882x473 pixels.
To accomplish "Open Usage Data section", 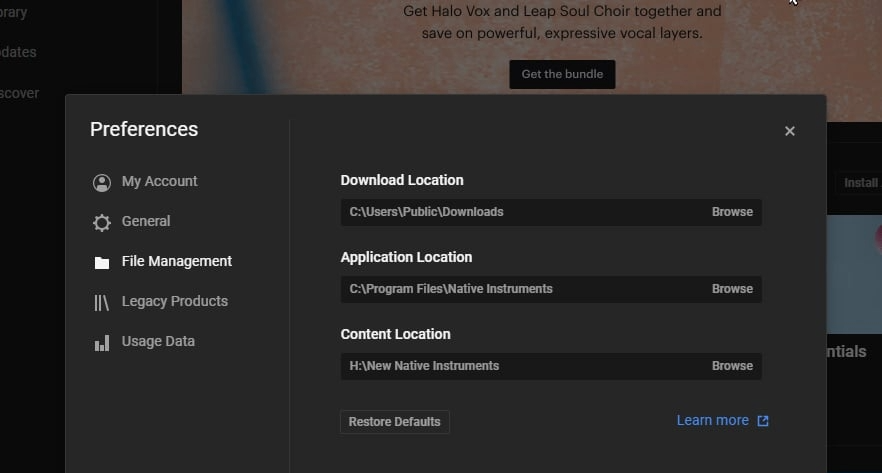I will (158, 341).
